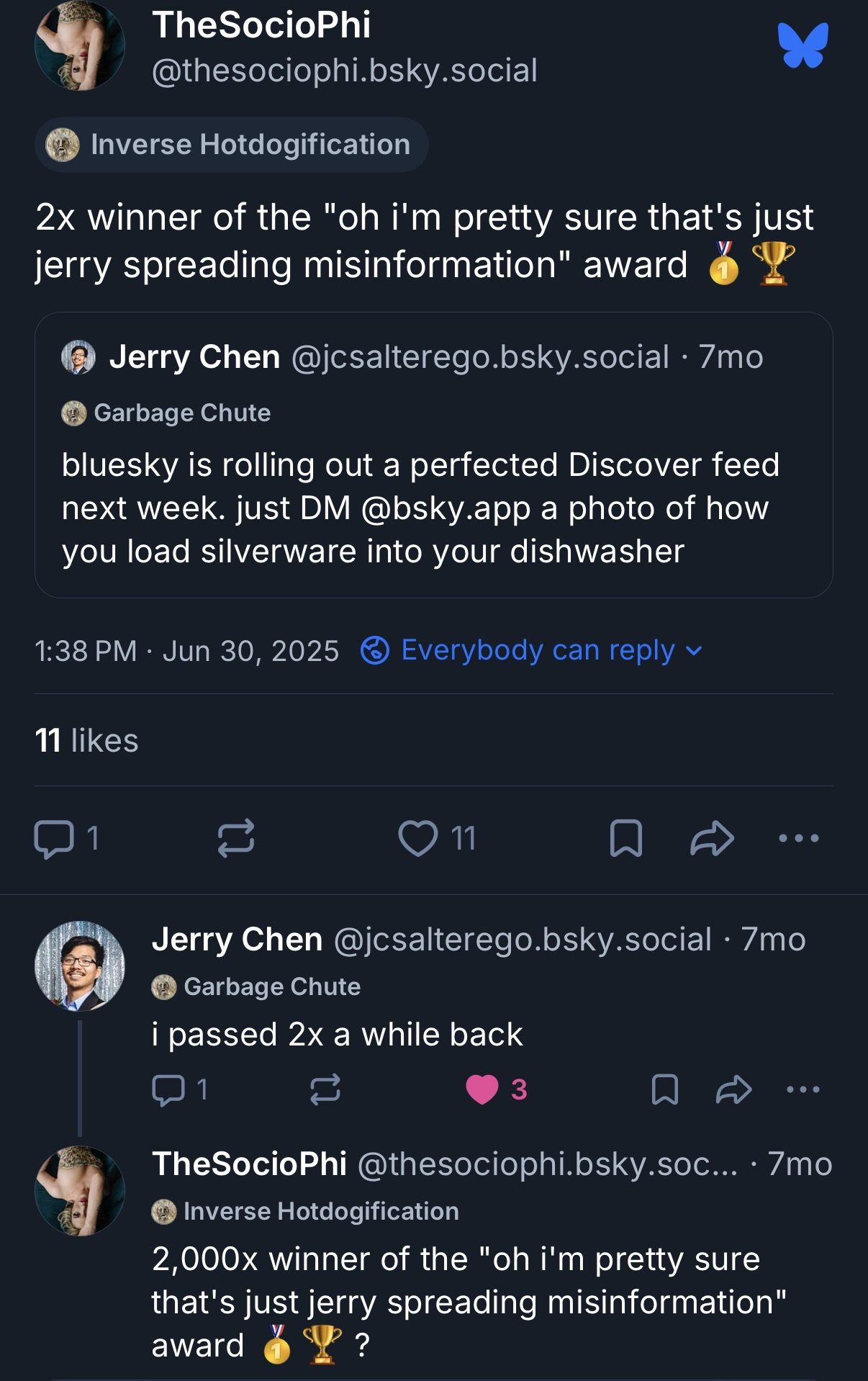The height and width of the screenshot is (1381, 868).
Task: Open the 'Inverse Hotdogification' label on main post
Action: 231,145
